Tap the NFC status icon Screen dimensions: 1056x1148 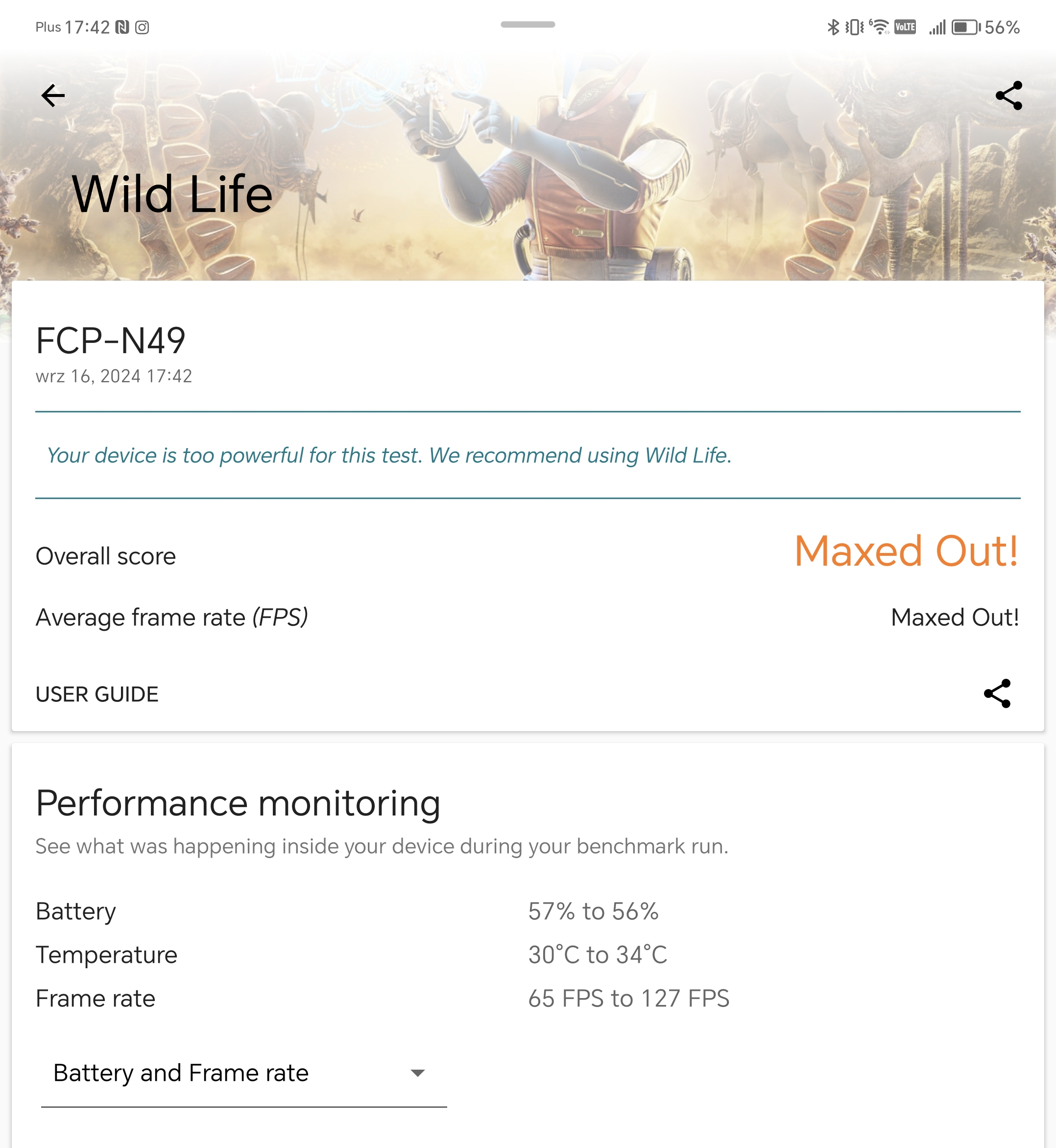pyautogui.click(x=122, y=27)
